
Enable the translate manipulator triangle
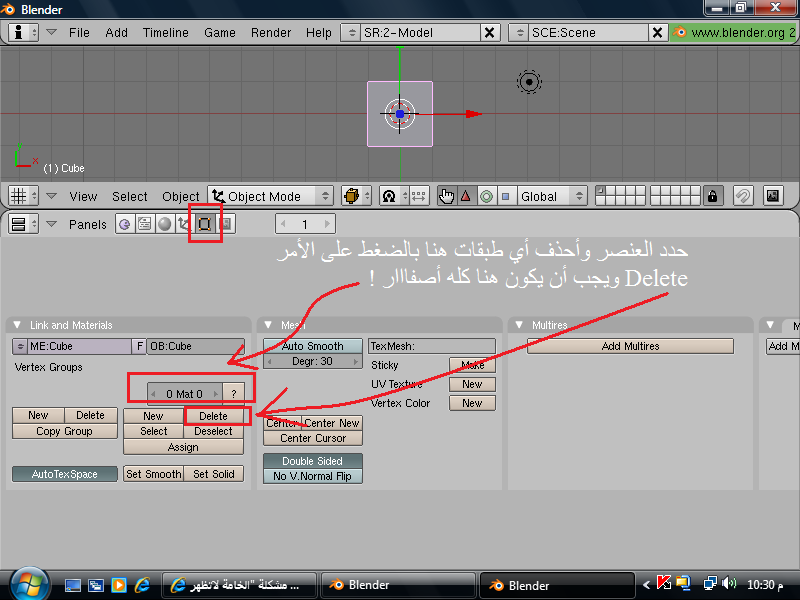pos(466,196)
